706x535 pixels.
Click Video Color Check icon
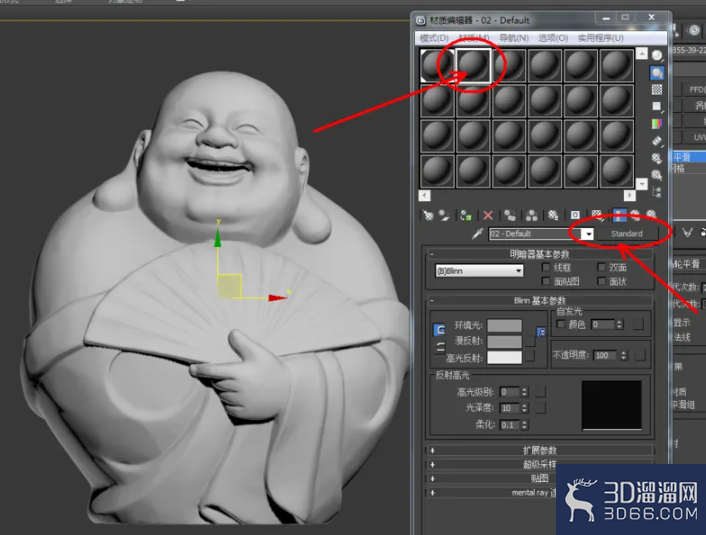tap(657, 123)
